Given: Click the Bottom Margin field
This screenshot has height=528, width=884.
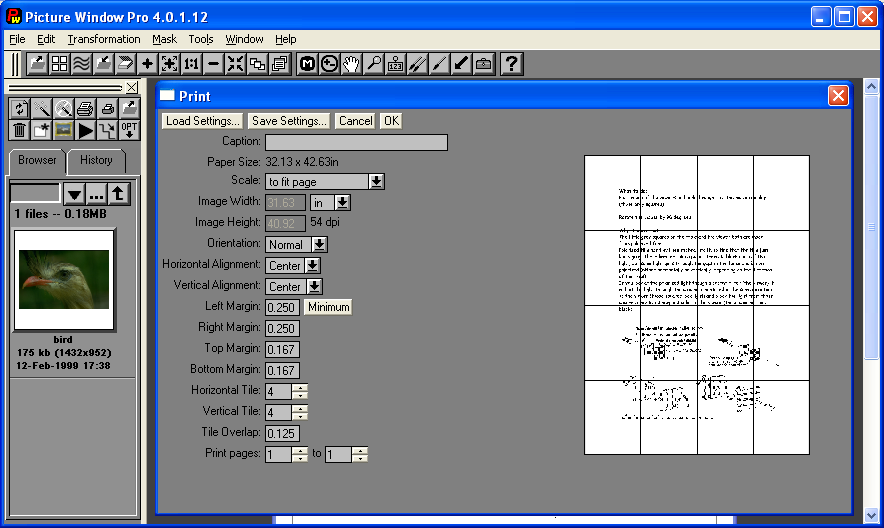Looking at the screenshot, I should pos(282,370).
